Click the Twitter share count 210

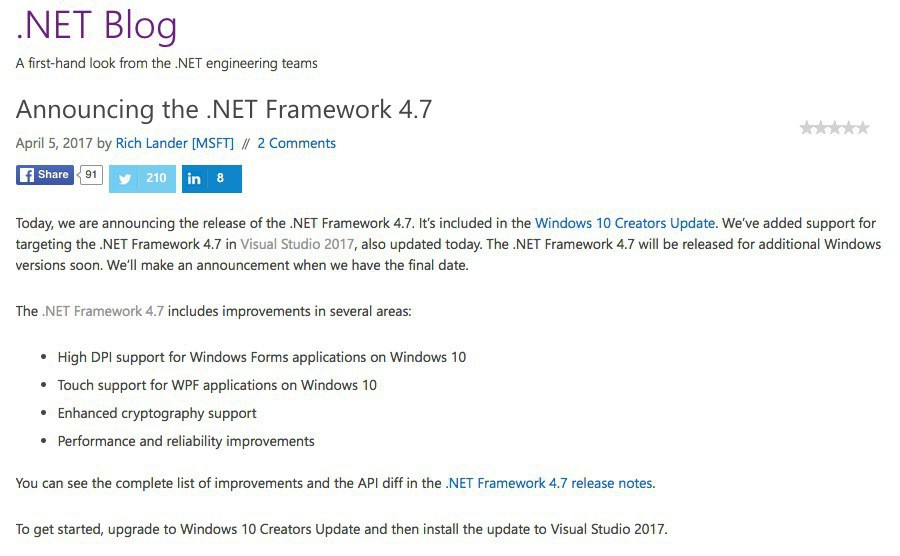pyautogui.click(x=156, y=179)
